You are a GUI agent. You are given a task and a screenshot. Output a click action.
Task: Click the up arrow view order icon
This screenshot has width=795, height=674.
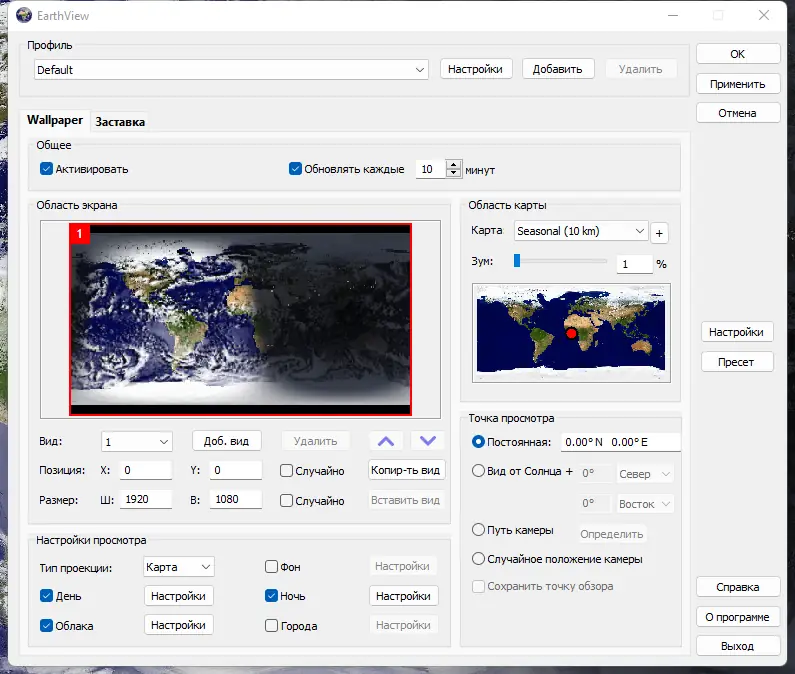386,441
